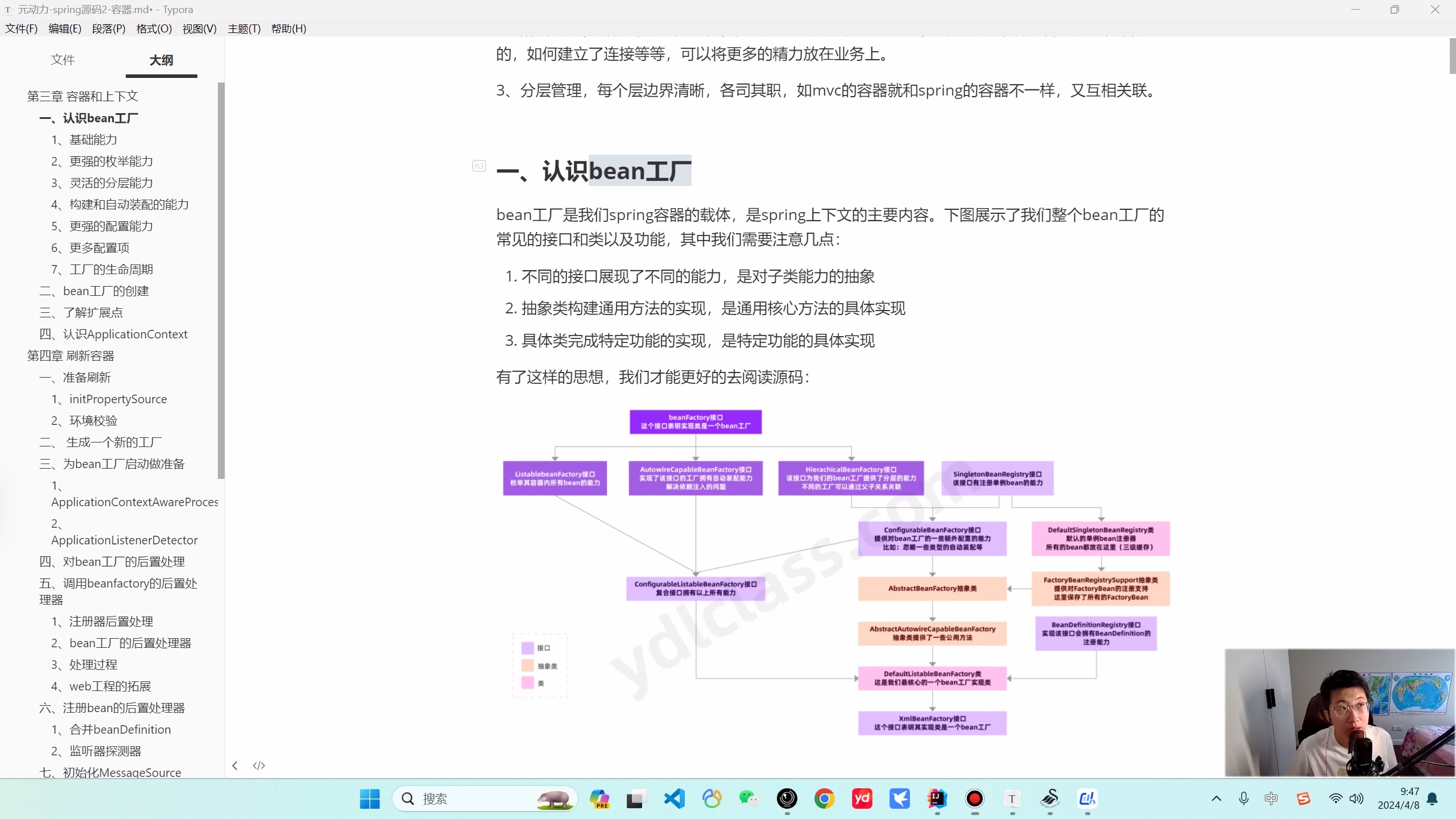Toggle Wi-Fi from the system tray
Screen dimensions: 1456x819
[1336, 799]
